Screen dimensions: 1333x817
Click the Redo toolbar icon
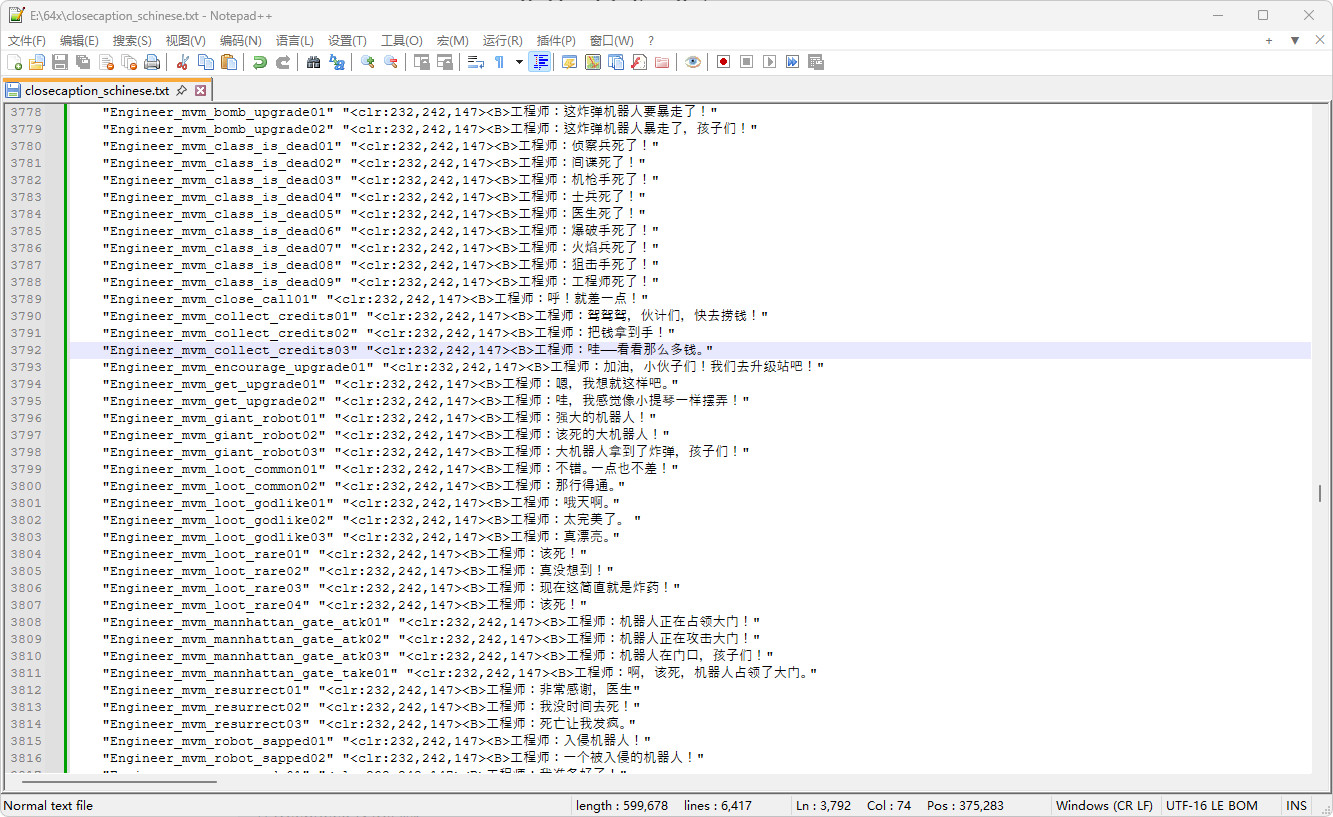coord(283,62)
